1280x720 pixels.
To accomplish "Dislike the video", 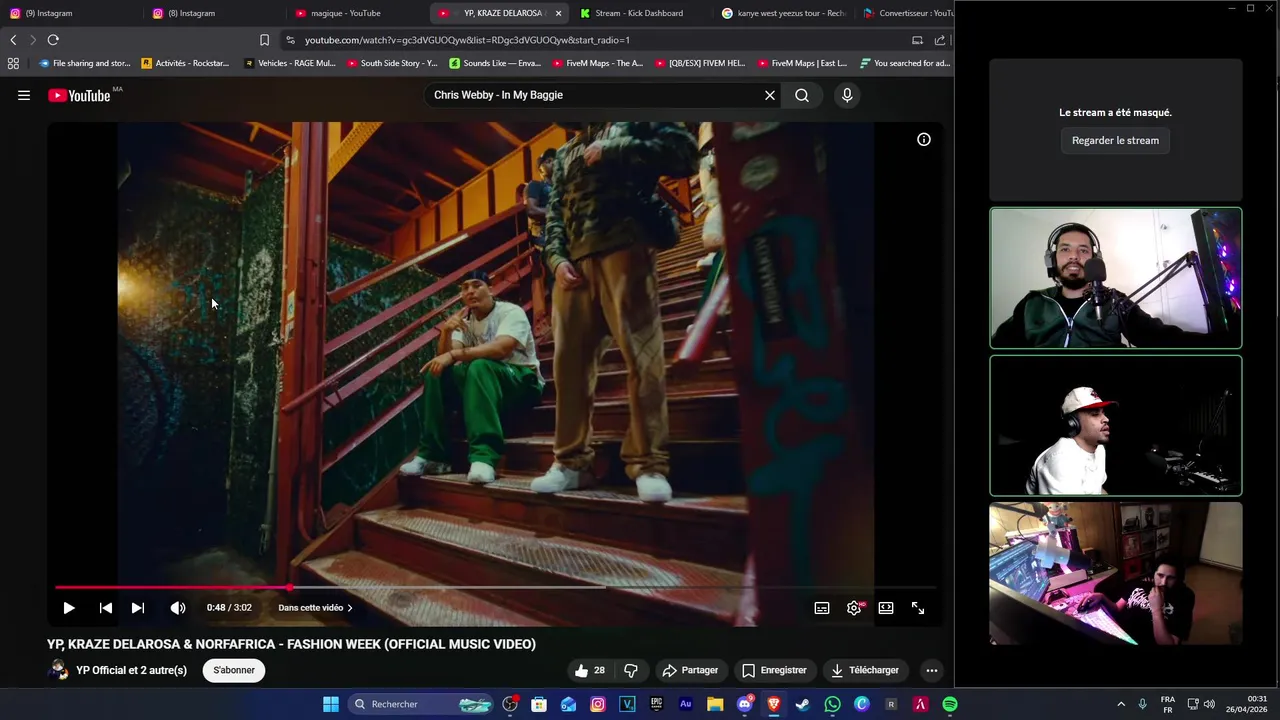I will coord(631,670).
